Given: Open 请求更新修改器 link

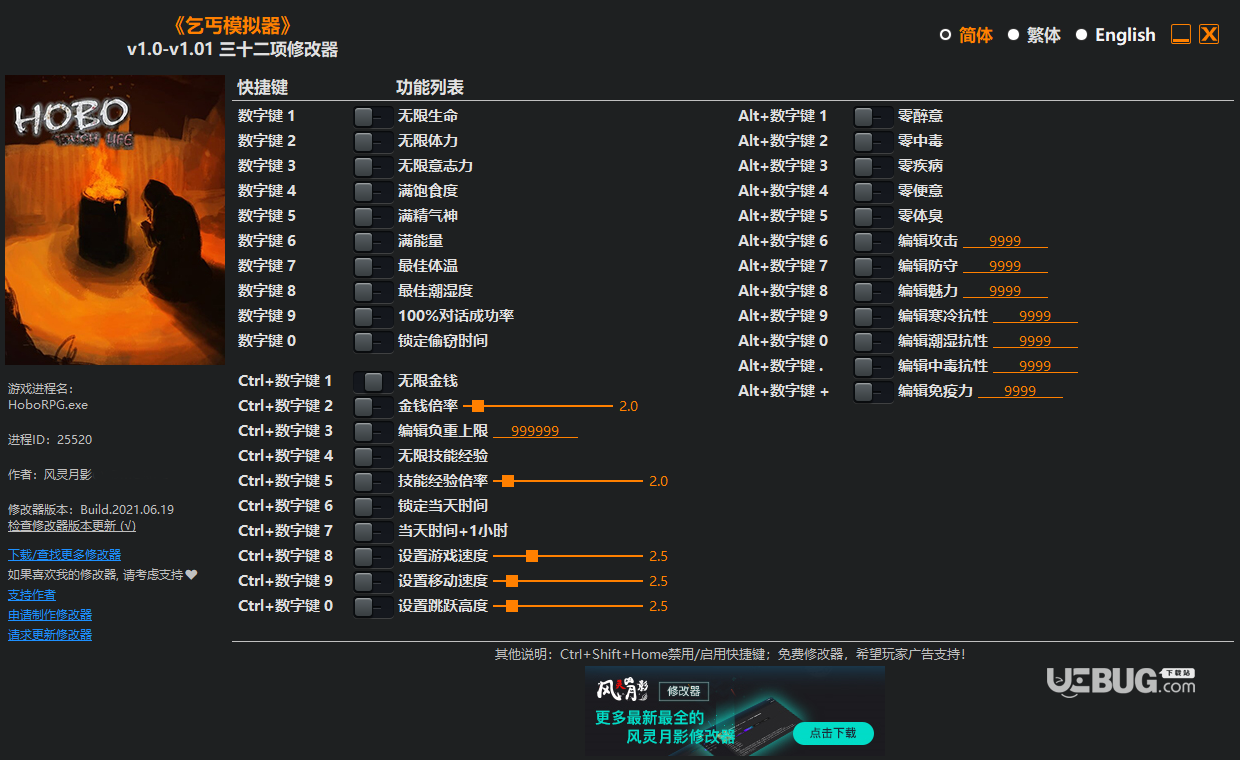Looking at the screenshot, I should click(50, 635).
